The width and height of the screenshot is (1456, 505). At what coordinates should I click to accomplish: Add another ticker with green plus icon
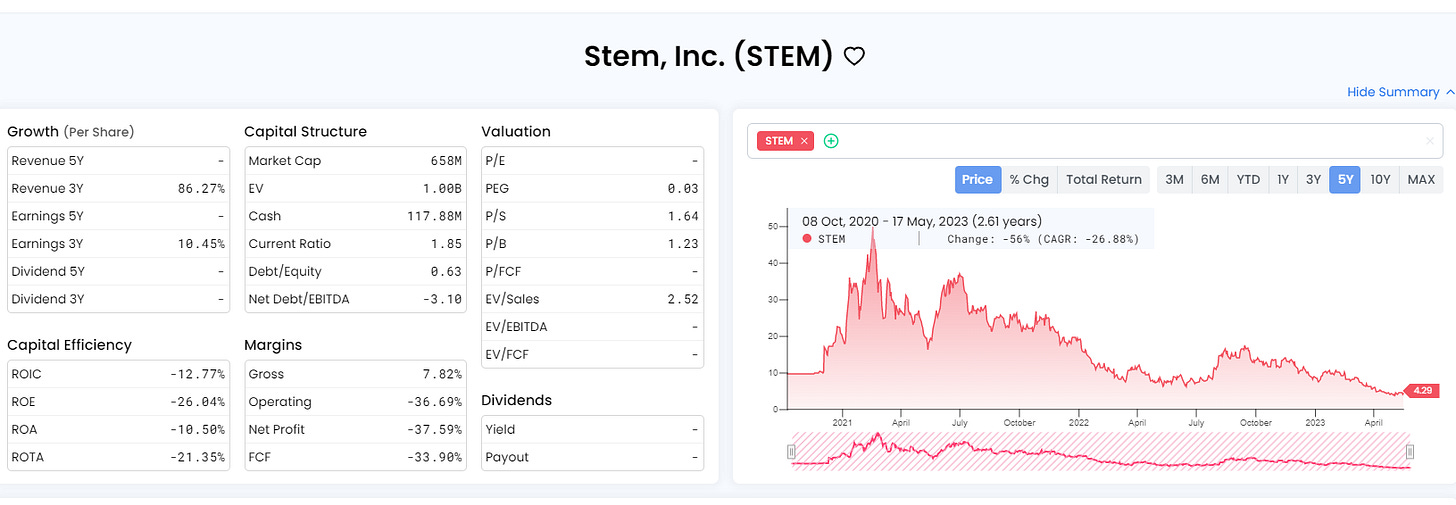(831, 141)
